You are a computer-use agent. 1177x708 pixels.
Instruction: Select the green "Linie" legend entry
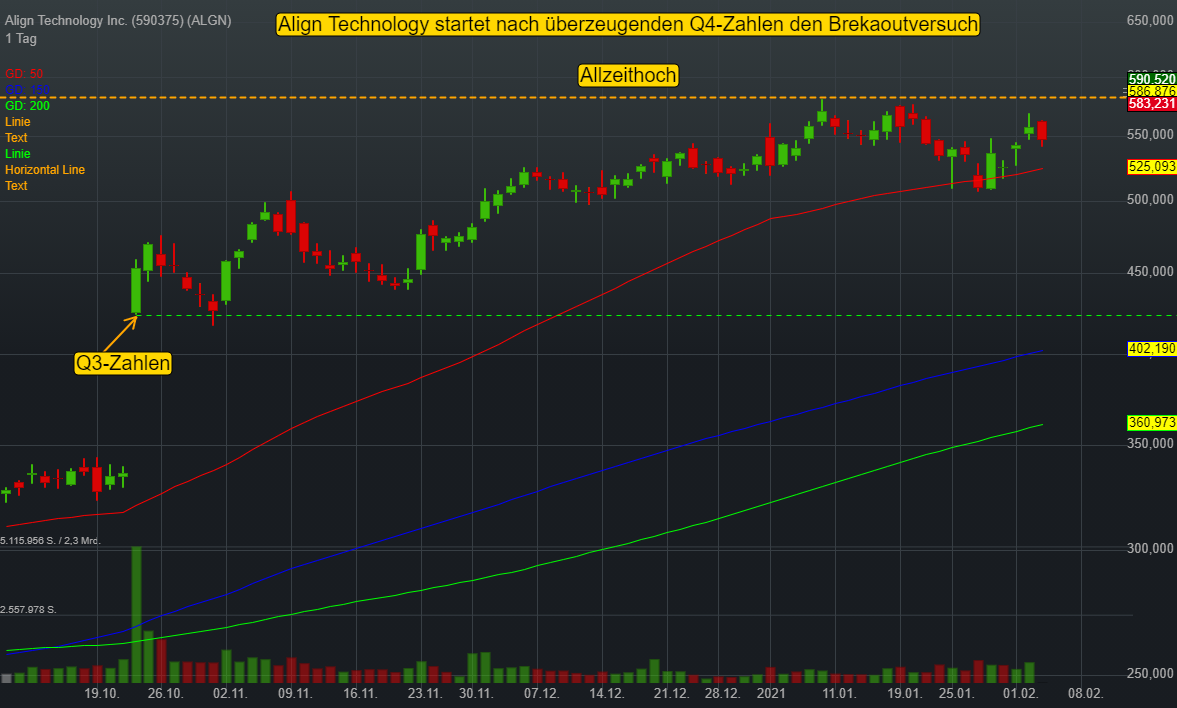pyautogui.click(x=17, y=154)
